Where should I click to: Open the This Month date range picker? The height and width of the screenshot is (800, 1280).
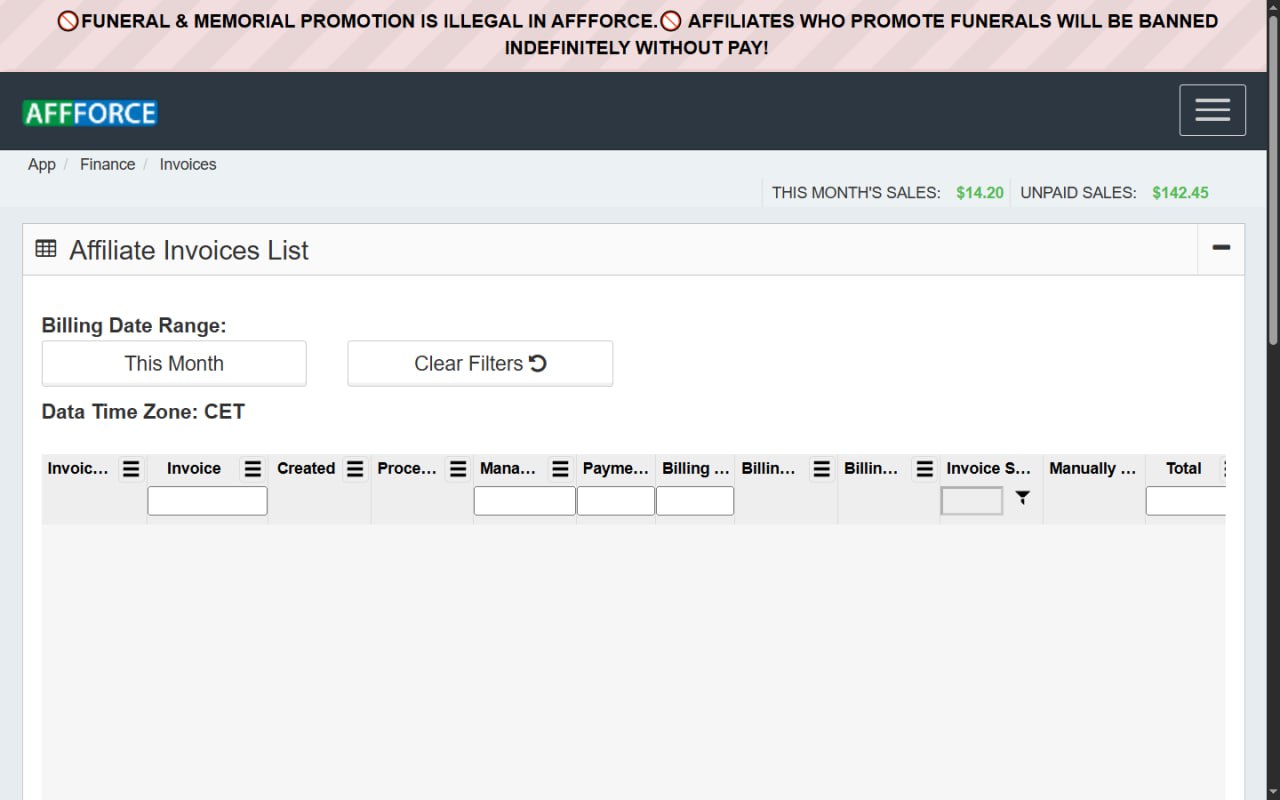[x=174, y=363]
